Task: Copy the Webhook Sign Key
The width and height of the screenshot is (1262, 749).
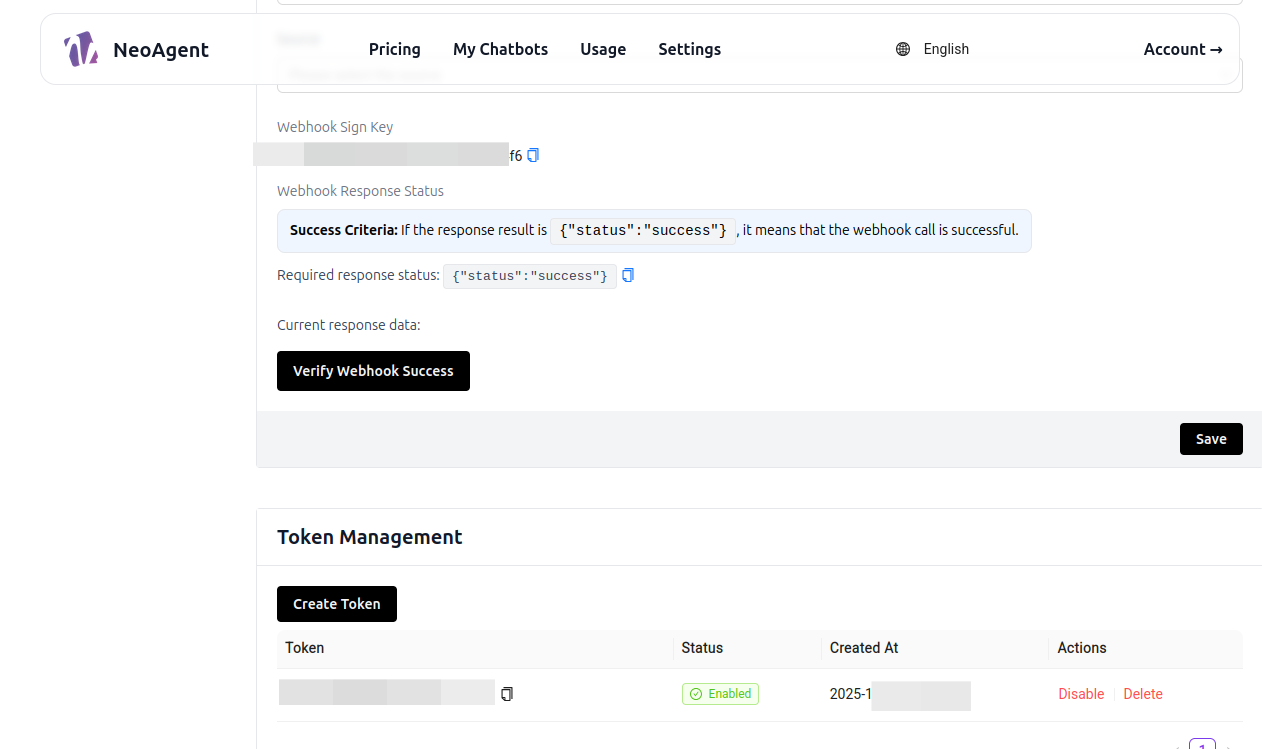Action: (533, 155)
